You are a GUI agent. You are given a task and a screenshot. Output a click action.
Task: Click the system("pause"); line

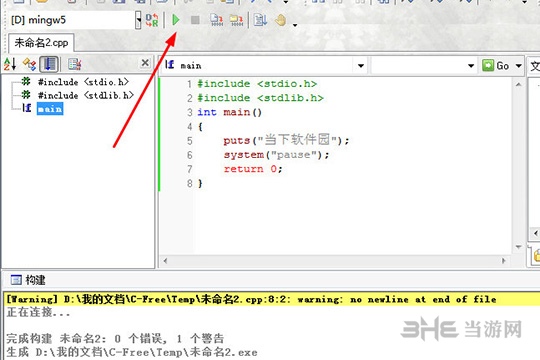coord(277,155)
